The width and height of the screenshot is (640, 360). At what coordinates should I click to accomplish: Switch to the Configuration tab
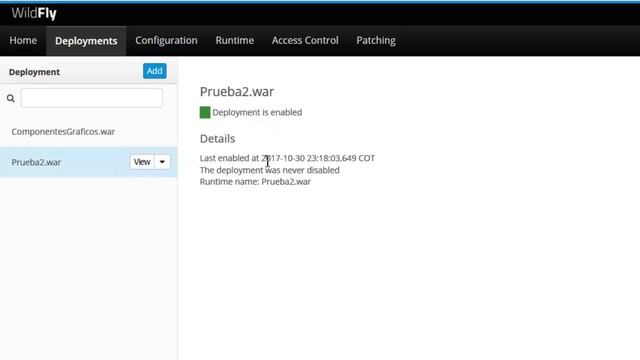(x=166, y=40)
